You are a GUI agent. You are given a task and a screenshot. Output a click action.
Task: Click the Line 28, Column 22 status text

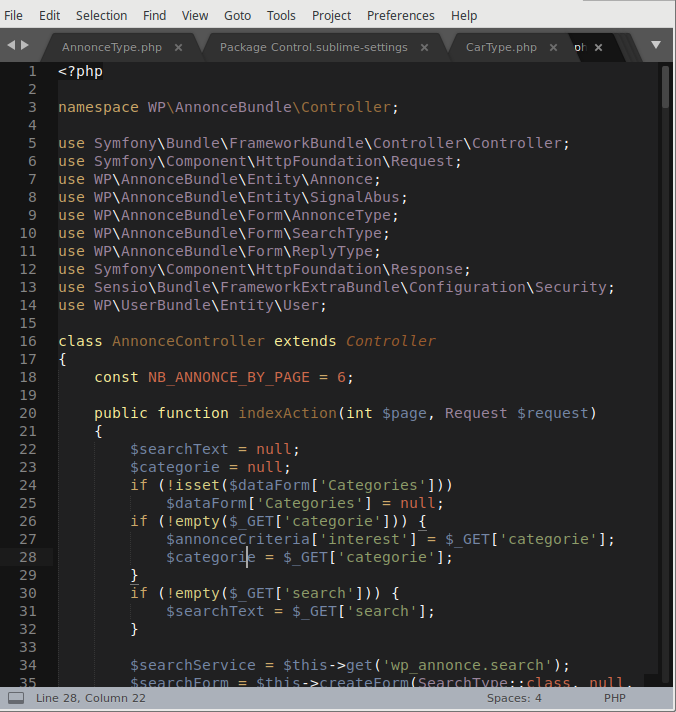pyautogui.click(x=90, y=697)
